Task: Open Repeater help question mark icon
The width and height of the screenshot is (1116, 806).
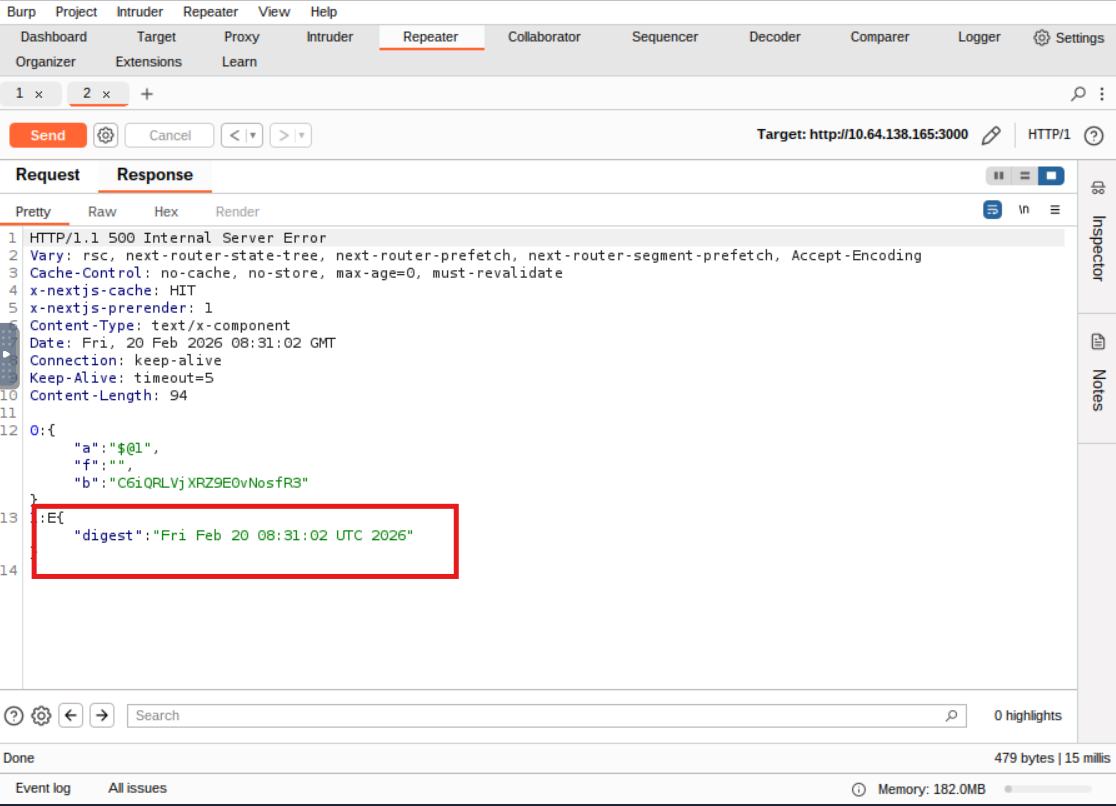Action: (1093, 135)
